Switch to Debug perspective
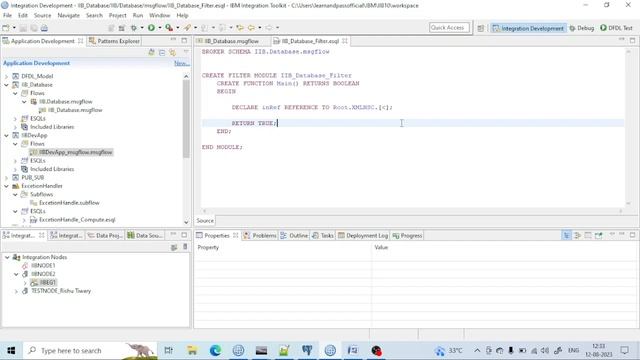 pyautogui.click(x=582, y=28)
